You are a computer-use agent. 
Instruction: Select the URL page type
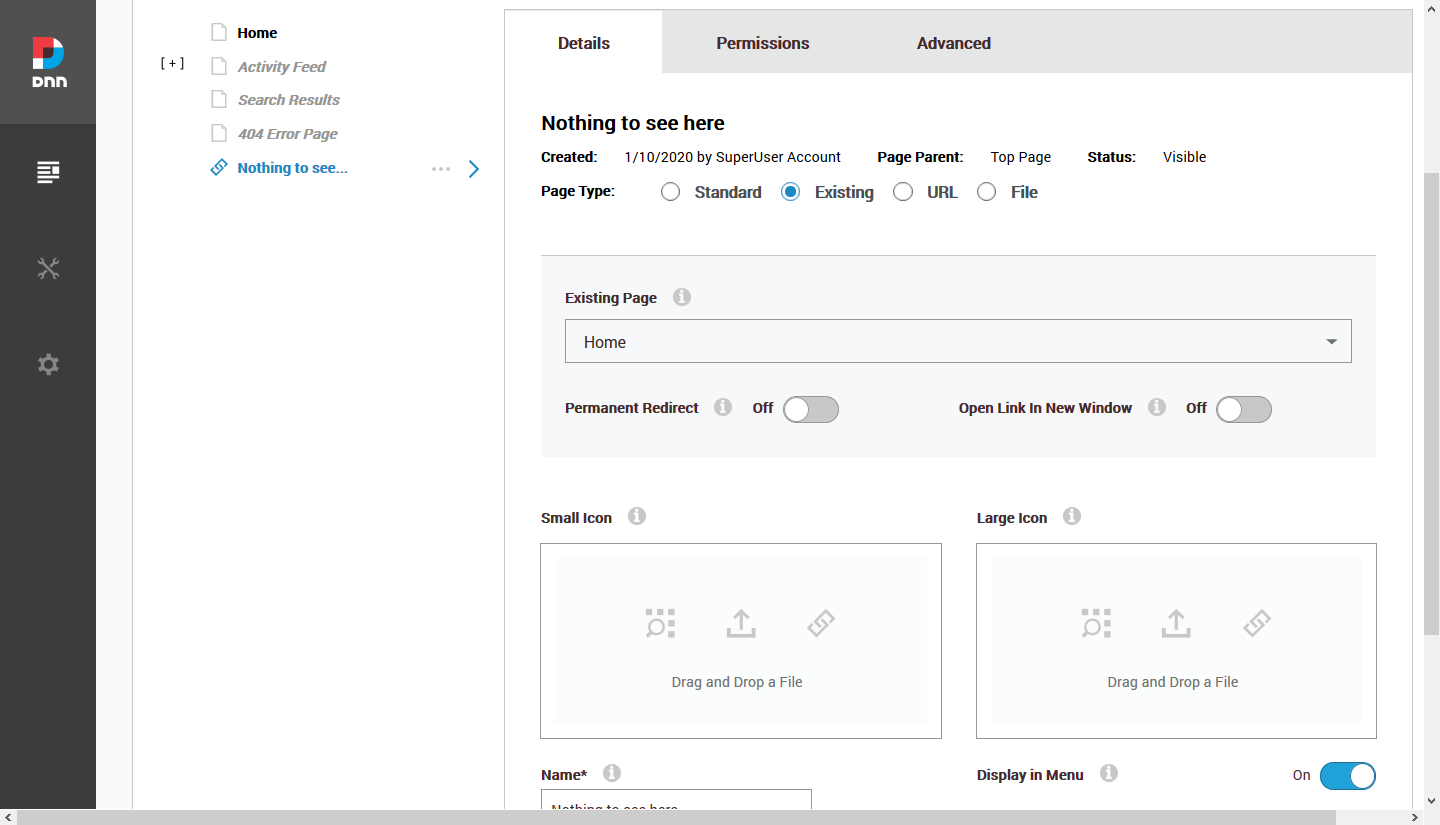[903, 192]
